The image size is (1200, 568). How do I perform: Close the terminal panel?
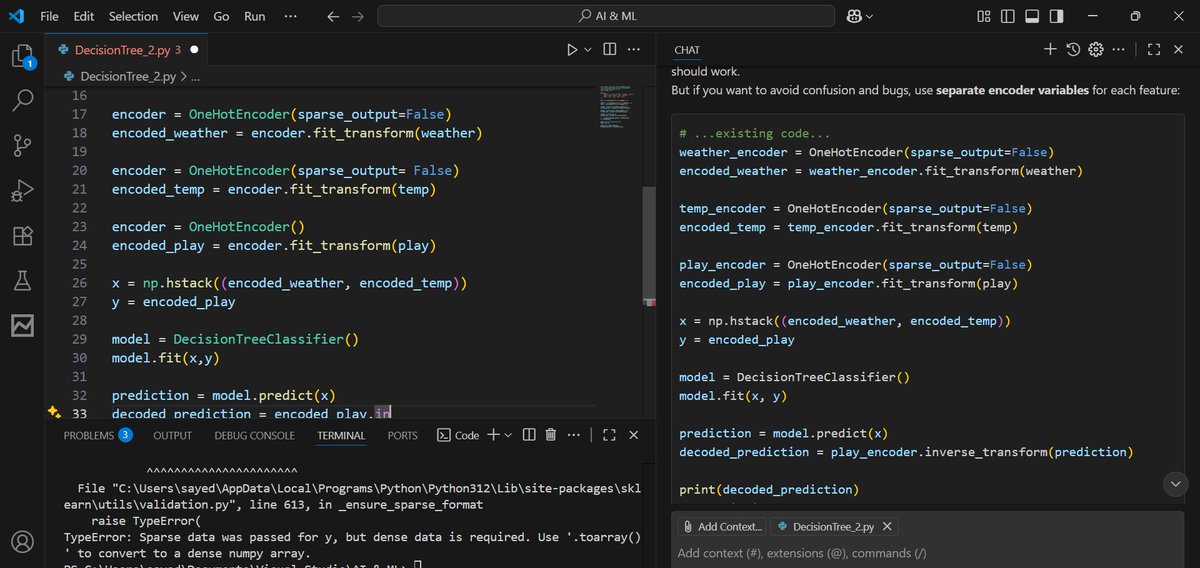pyautogui.click(x=634, y=435)
